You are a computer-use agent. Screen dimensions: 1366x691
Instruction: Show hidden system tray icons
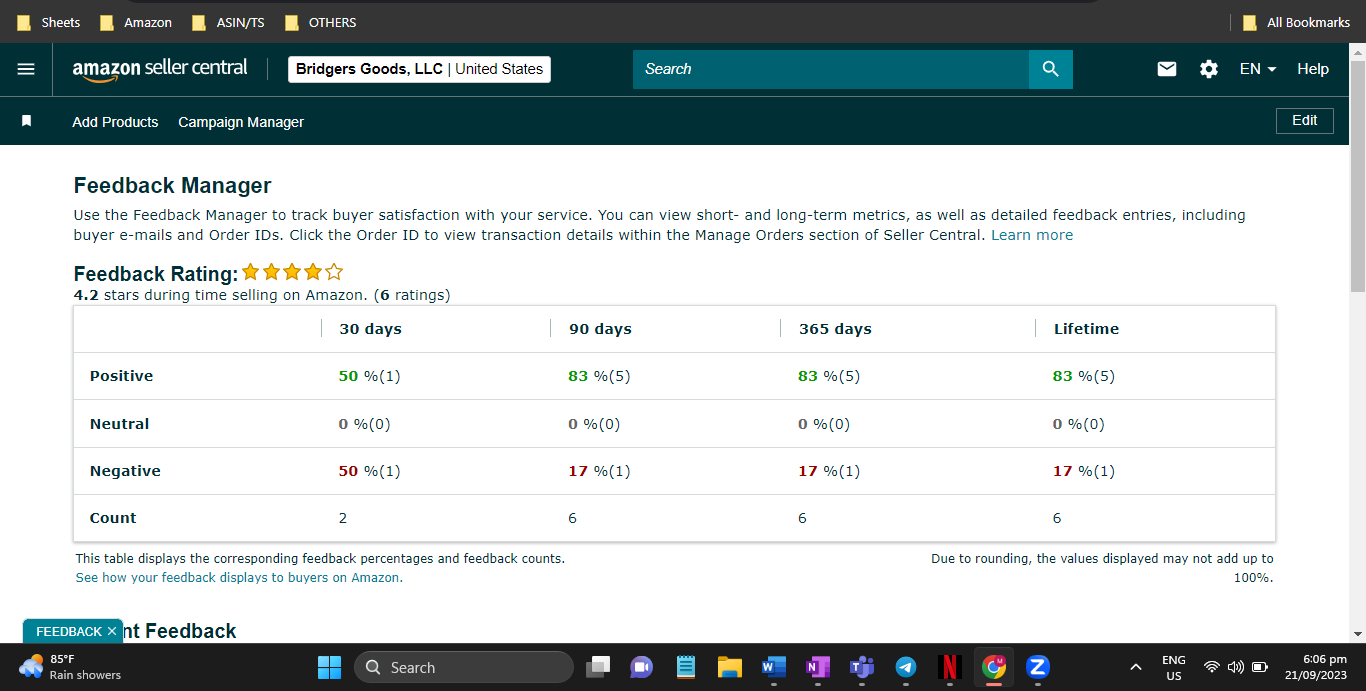1135,667
